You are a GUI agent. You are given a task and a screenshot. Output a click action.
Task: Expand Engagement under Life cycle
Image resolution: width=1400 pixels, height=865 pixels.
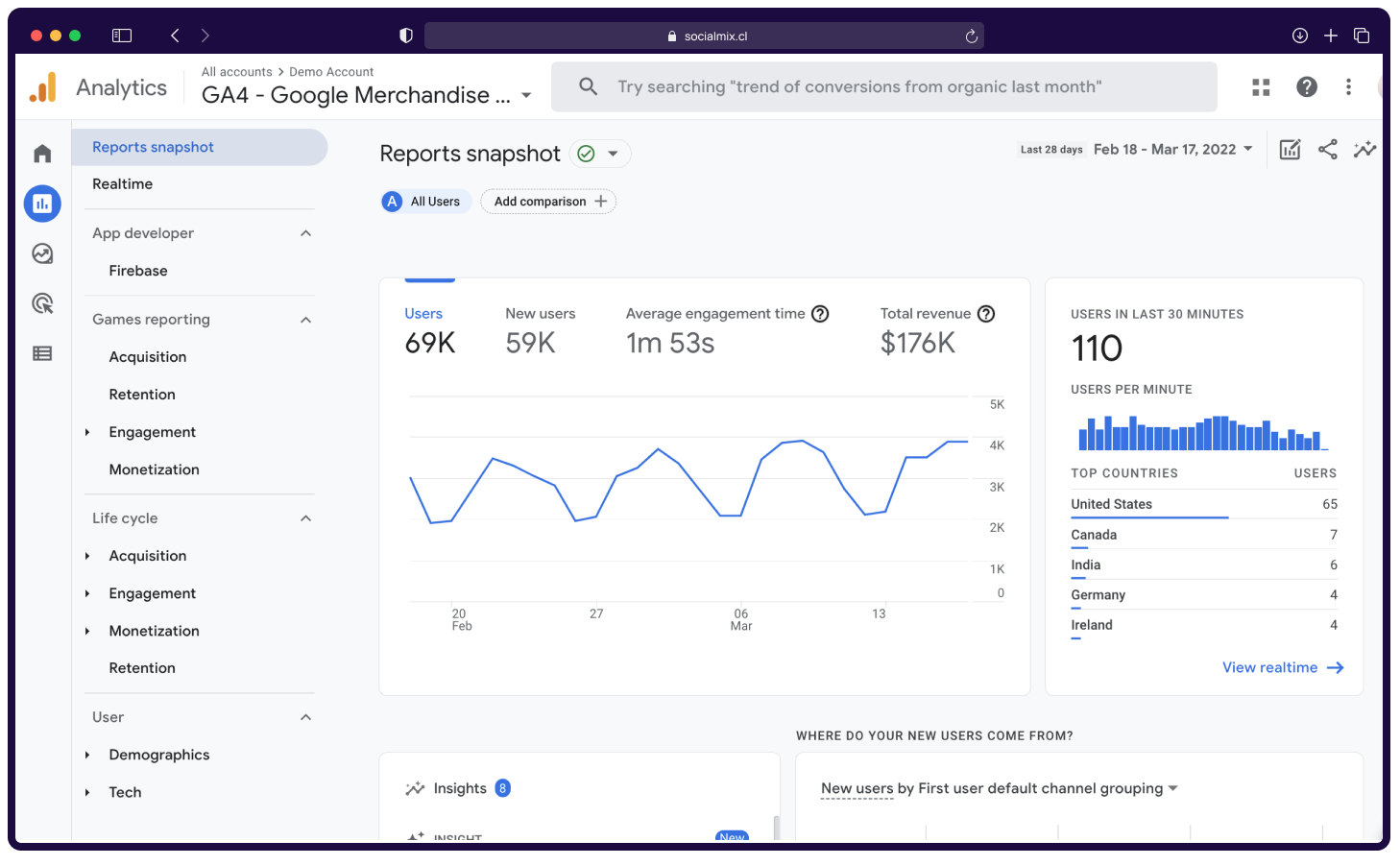pos(87,594)
